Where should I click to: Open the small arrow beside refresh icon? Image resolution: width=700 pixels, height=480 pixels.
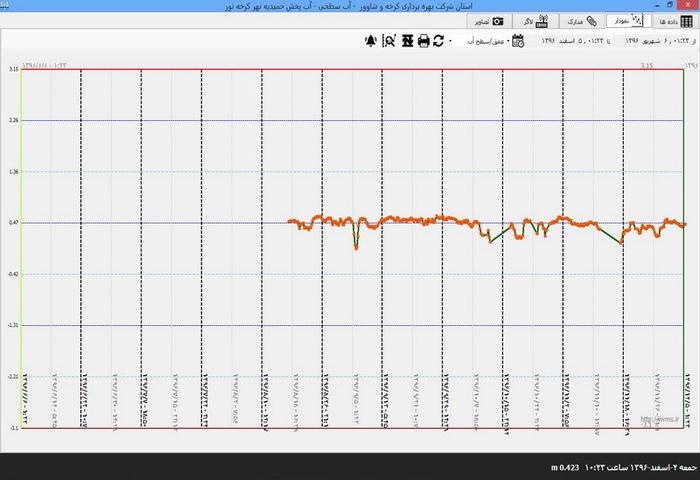point(449,41)
